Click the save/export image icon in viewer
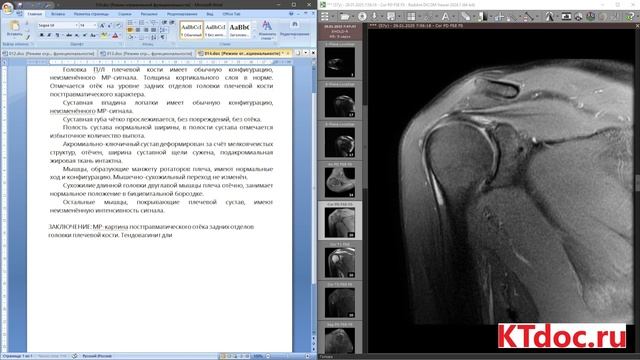Screen dimensions: 640x360 point(391,16)
